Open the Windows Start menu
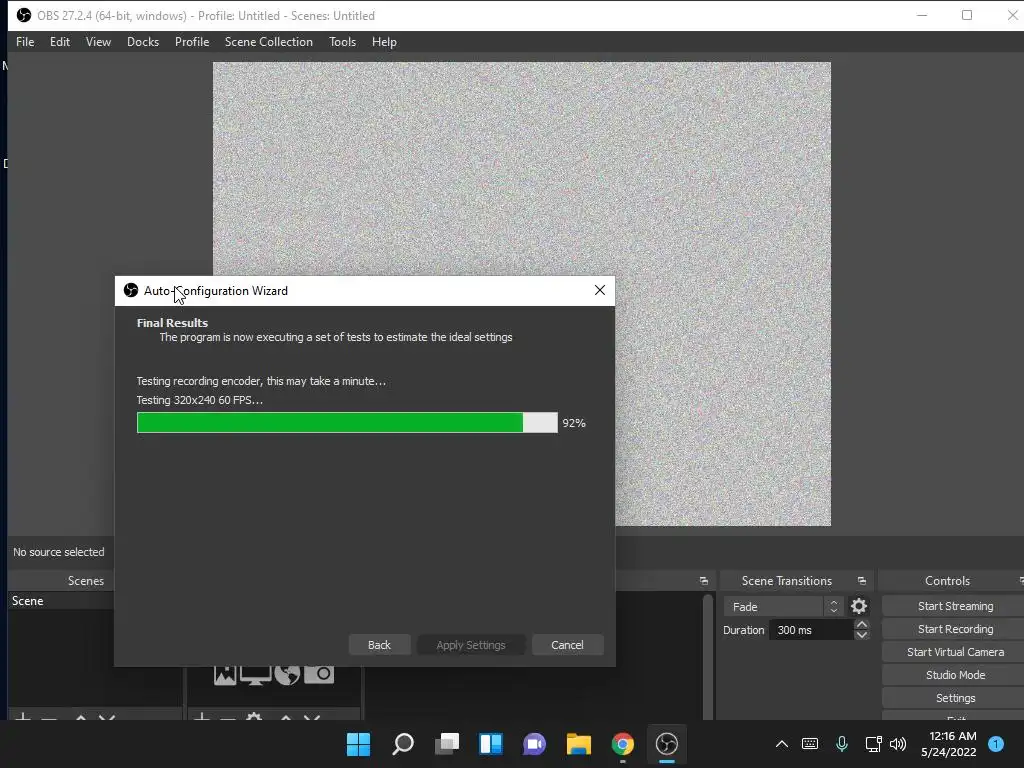Viewport: 1024px width, 768px height. pyautogui.click(x=359, y=744)
